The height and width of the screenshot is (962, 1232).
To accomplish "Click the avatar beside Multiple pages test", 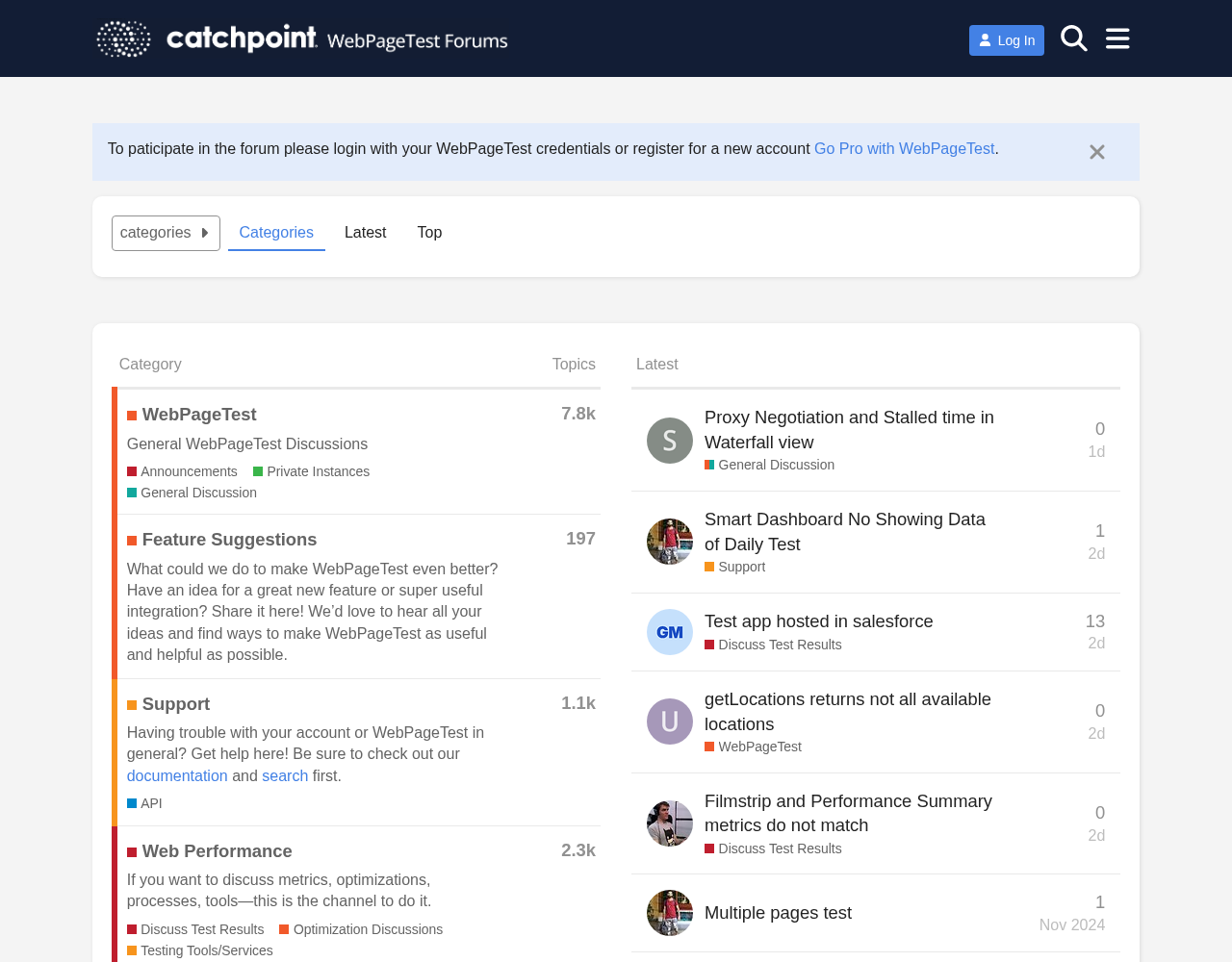I will (670, 913).
